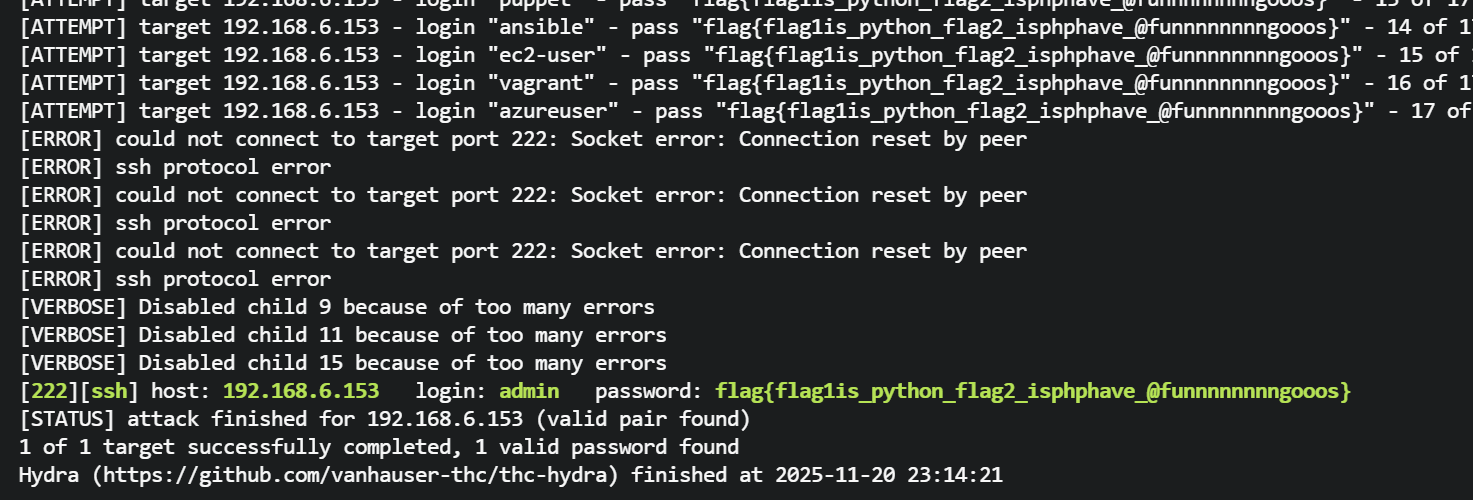Click the "Disabled child 15" verbose line
Screen dimensions: 1473x500
point(343,362)
